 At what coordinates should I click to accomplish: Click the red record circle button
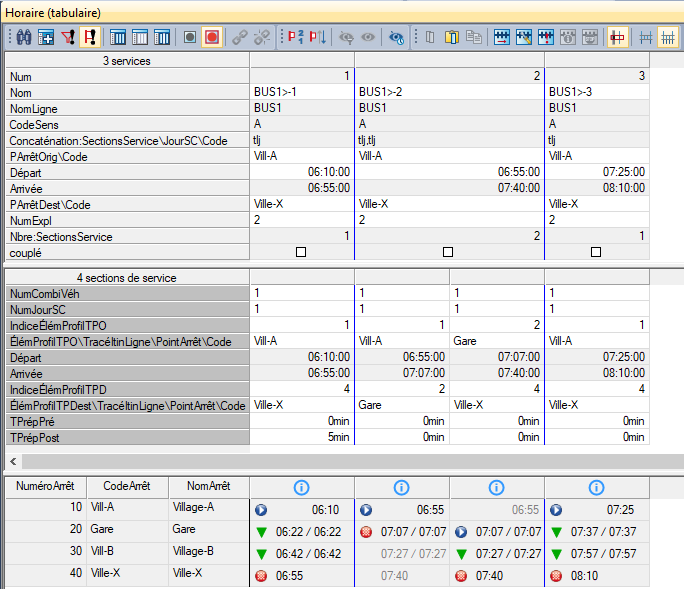[211, 37]
